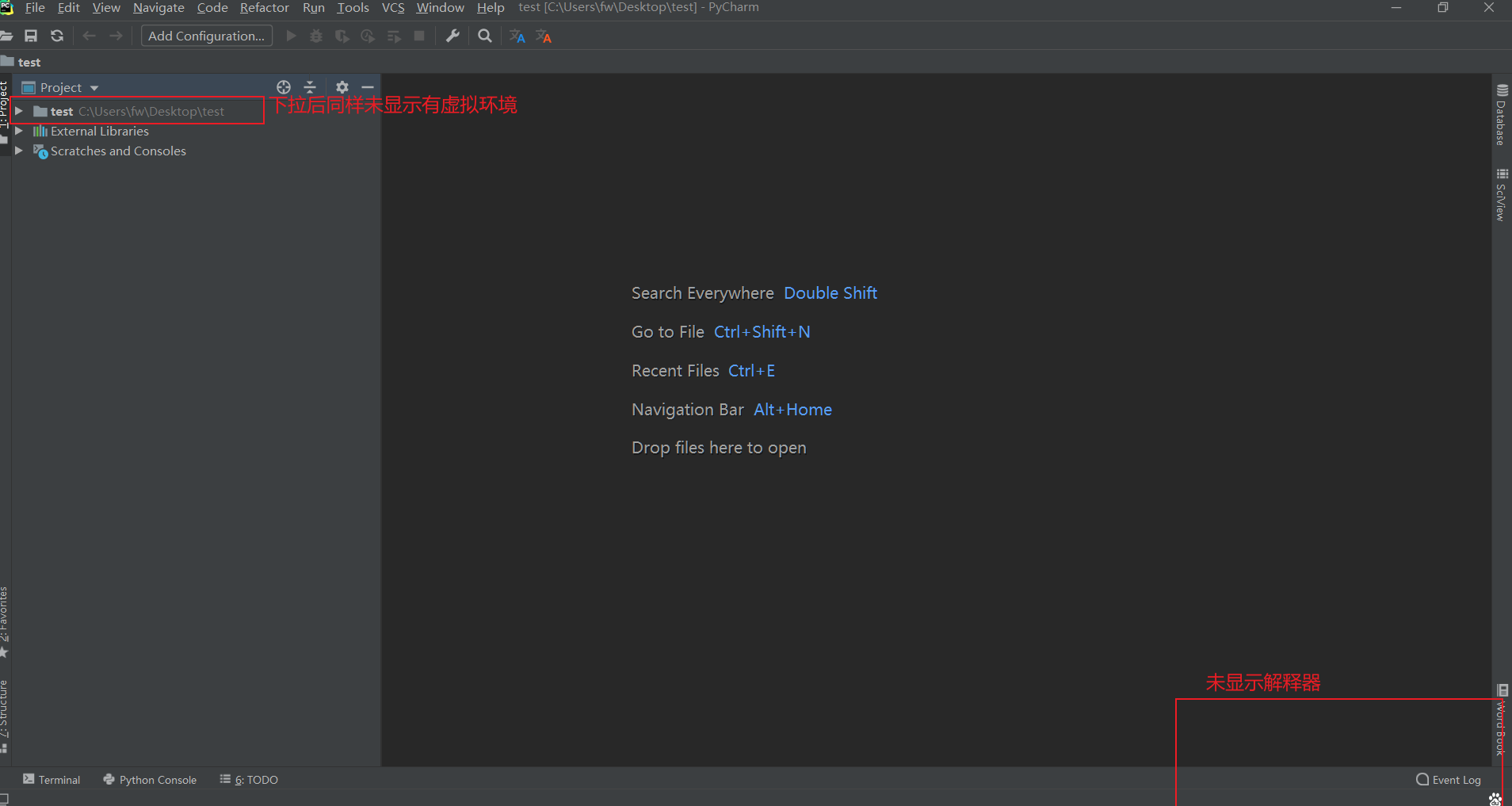
Task: Click the green Run play icon
Action: pos(291,36)
